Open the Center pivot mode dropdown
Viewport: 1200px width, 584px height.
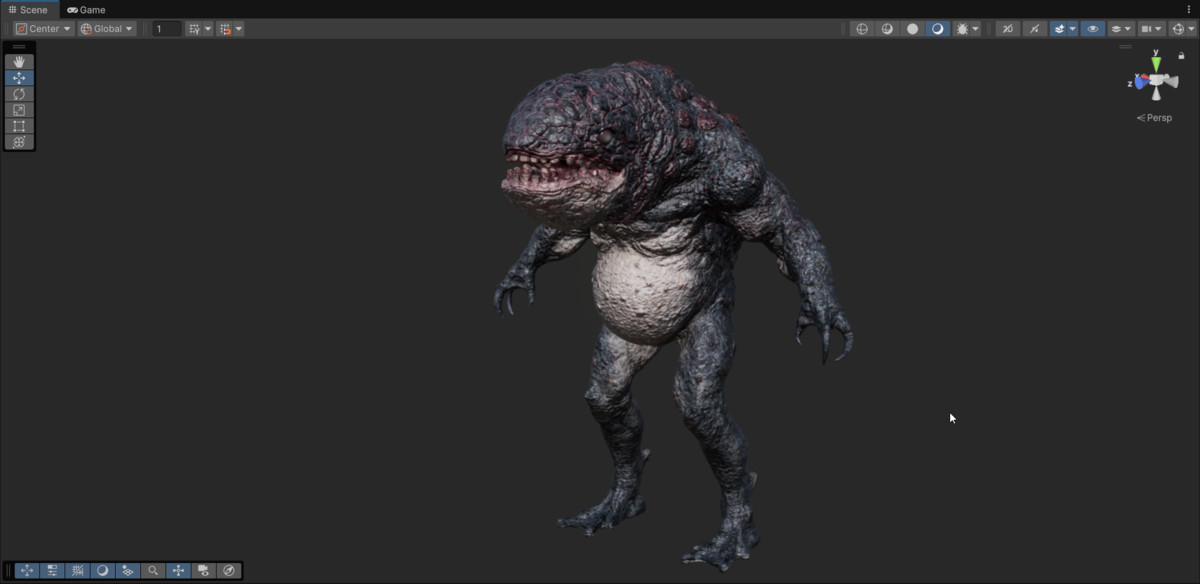pyautogui.click(x=43, y=29)
